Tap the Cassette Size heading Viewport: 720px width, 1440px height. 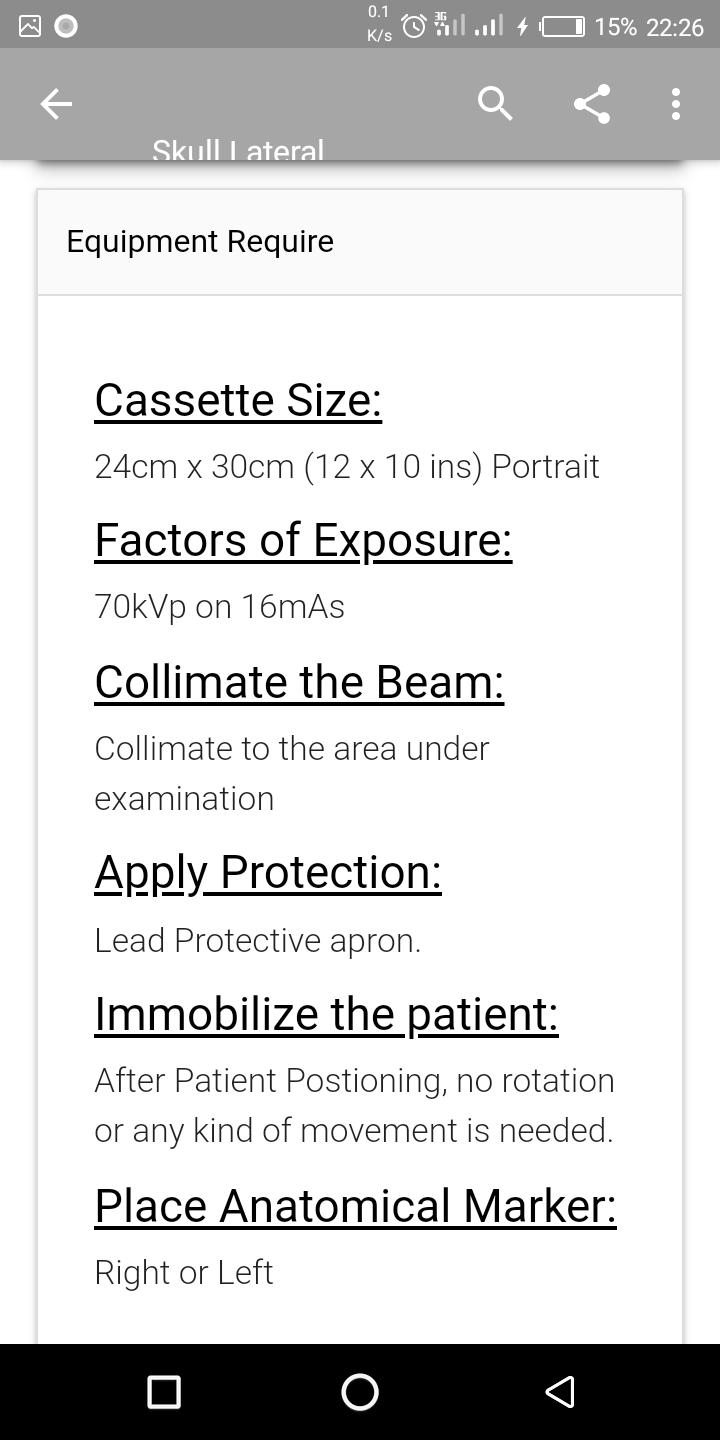point(238,400)
